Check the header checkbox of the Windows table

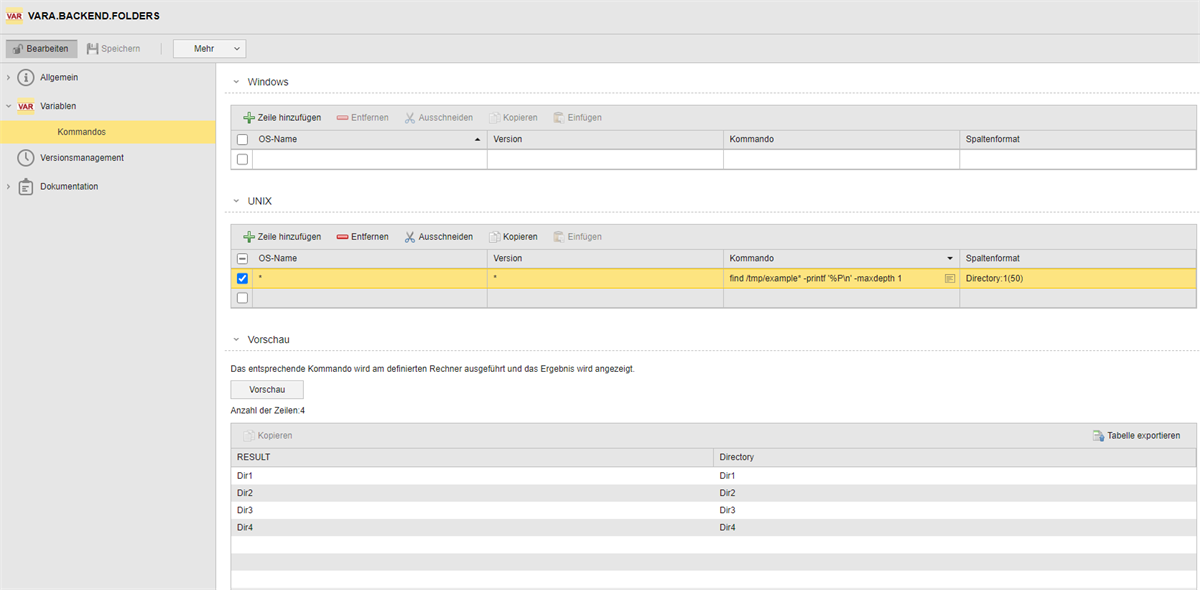(x=241, y=138)
